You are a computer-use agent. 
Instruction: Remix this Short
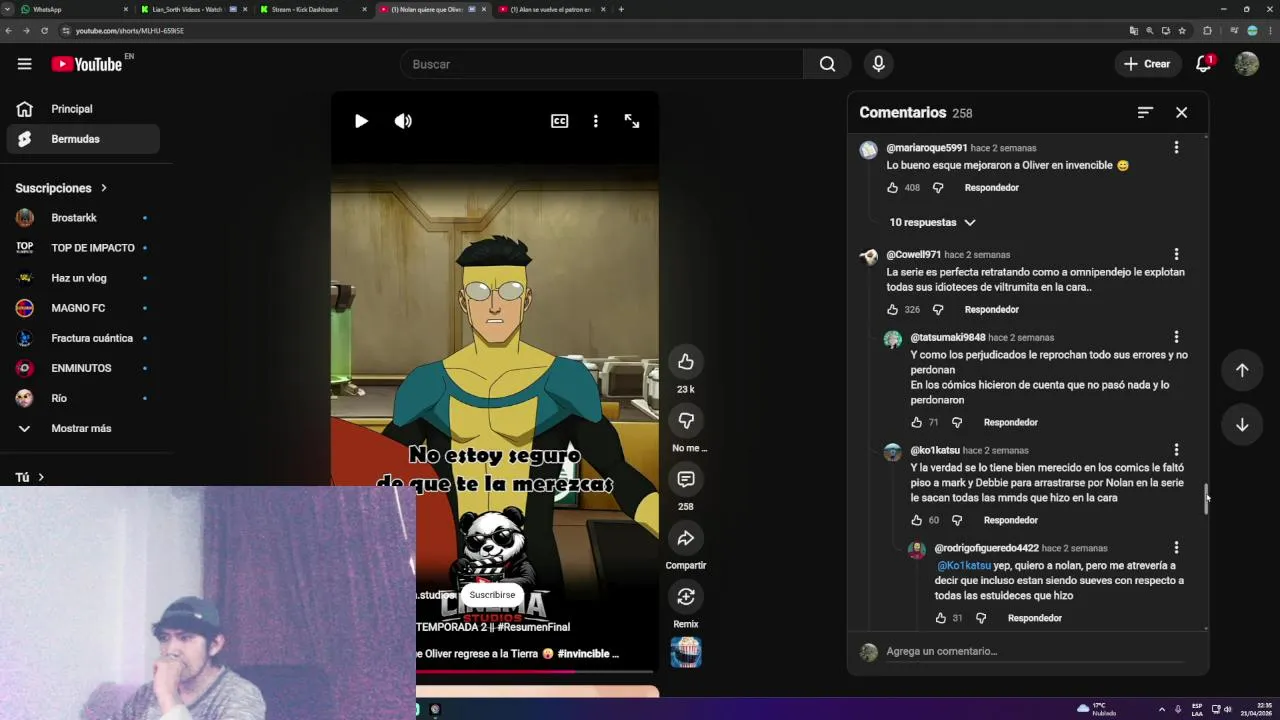pyautogui.click(x=685, y=596)
